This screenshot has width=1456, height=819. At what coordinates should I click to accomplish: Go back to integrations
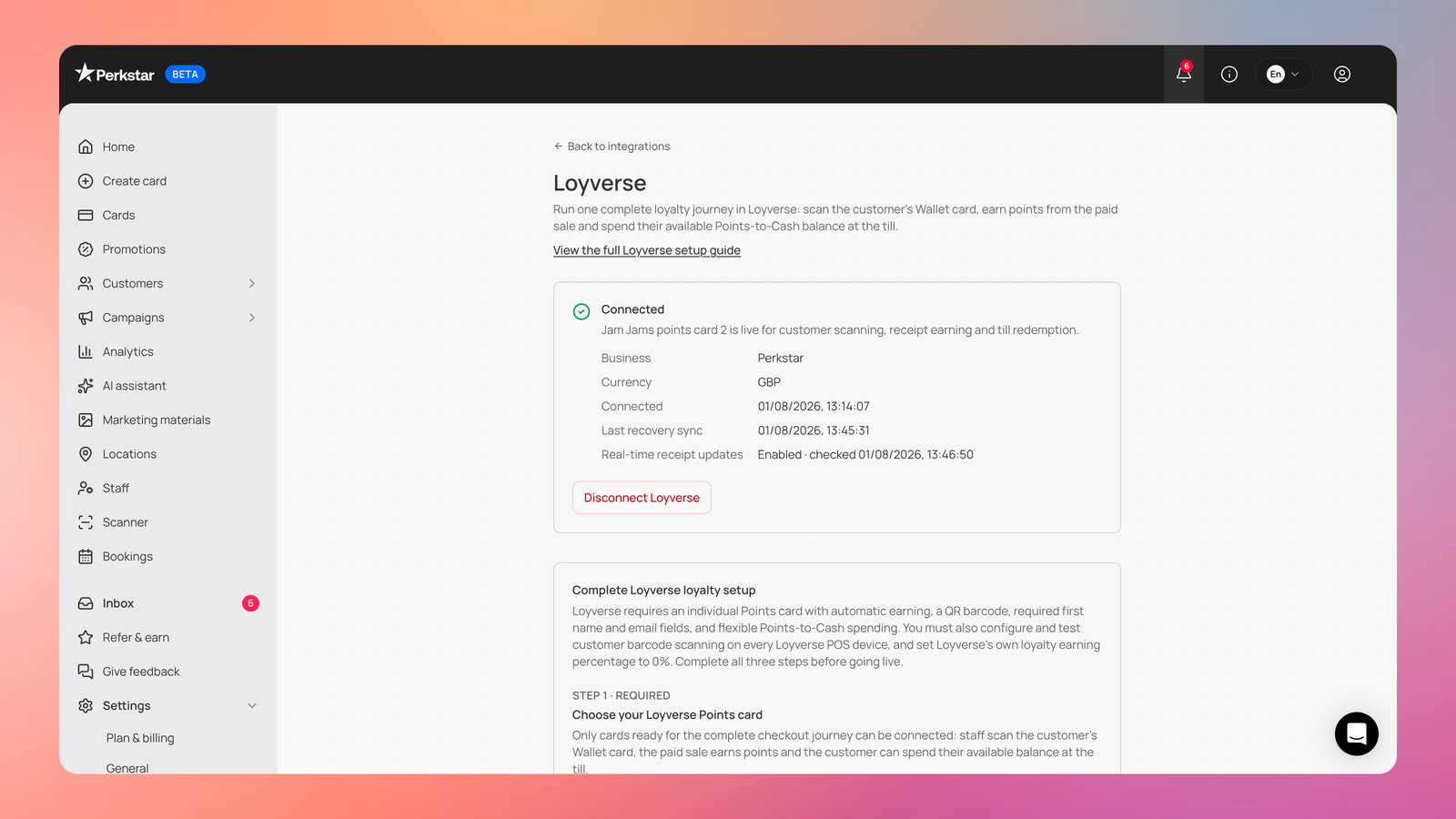(x=612, y=147)
